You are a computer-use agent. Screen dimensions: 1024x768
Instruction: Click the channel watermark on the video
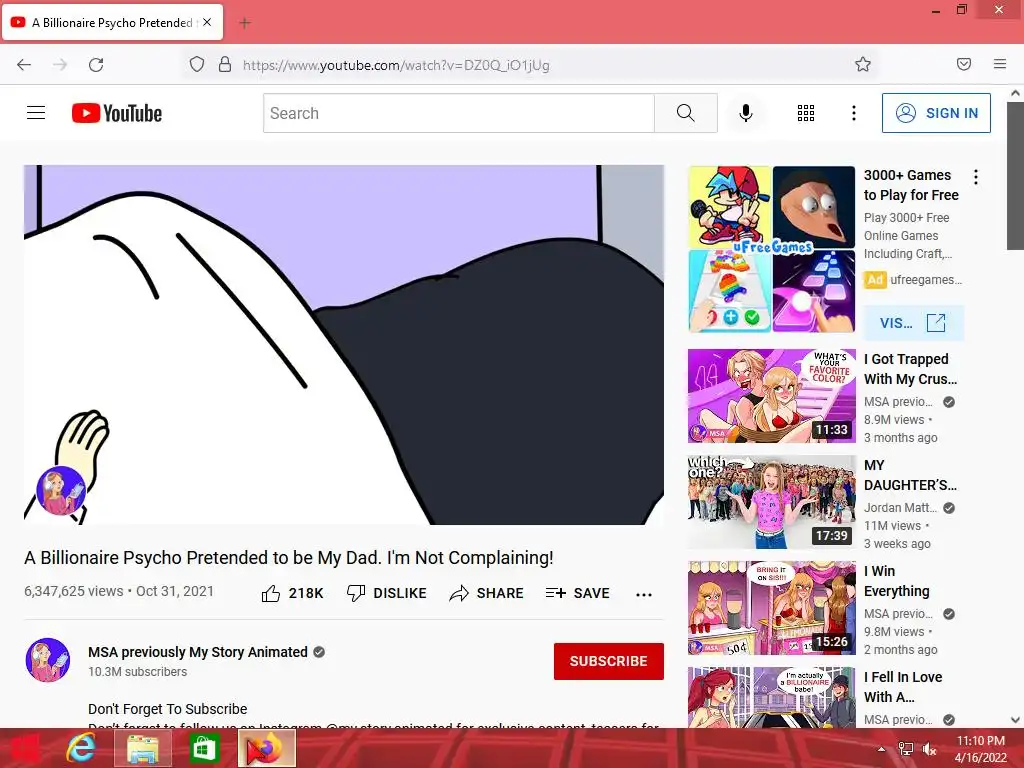coord(61,490)
